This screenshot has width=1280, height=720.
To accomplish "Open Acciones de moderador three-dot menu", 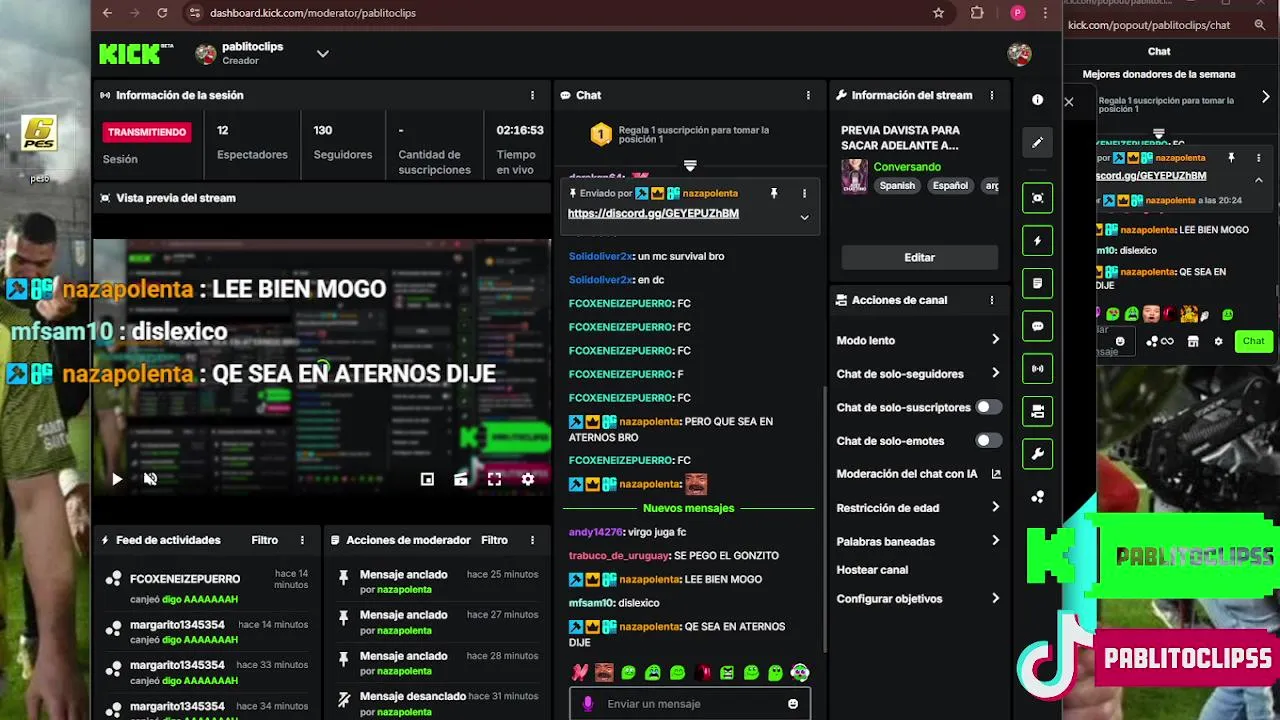I will coord(532,540).
